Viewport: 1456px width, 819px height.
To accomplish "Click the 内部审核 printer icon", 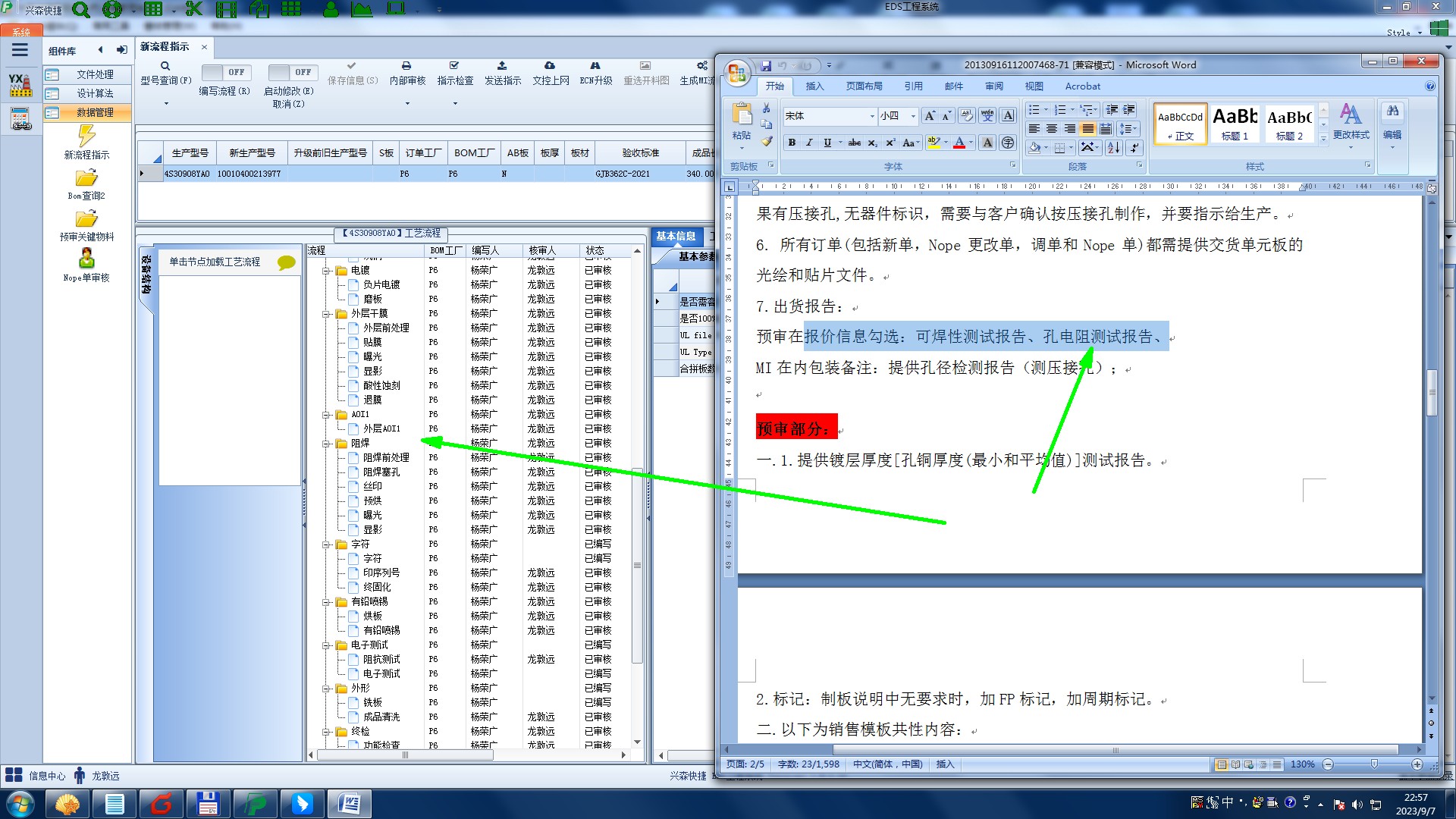I will pos(406,66).
